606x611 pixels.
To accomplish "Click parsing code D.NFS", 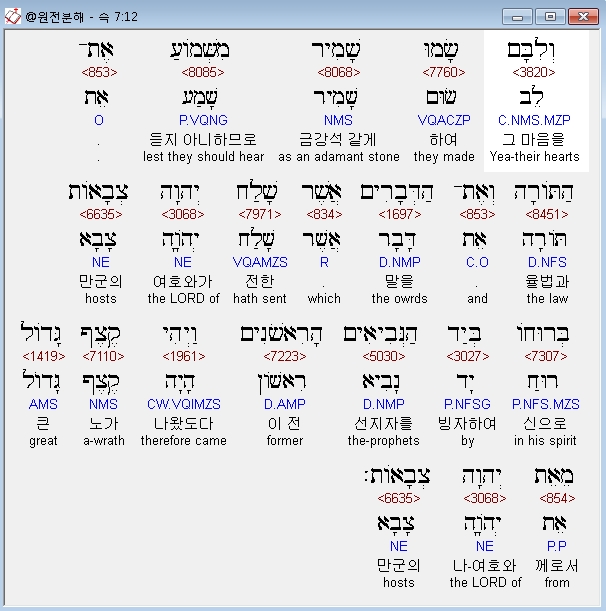I will click(x=547, y=262).
